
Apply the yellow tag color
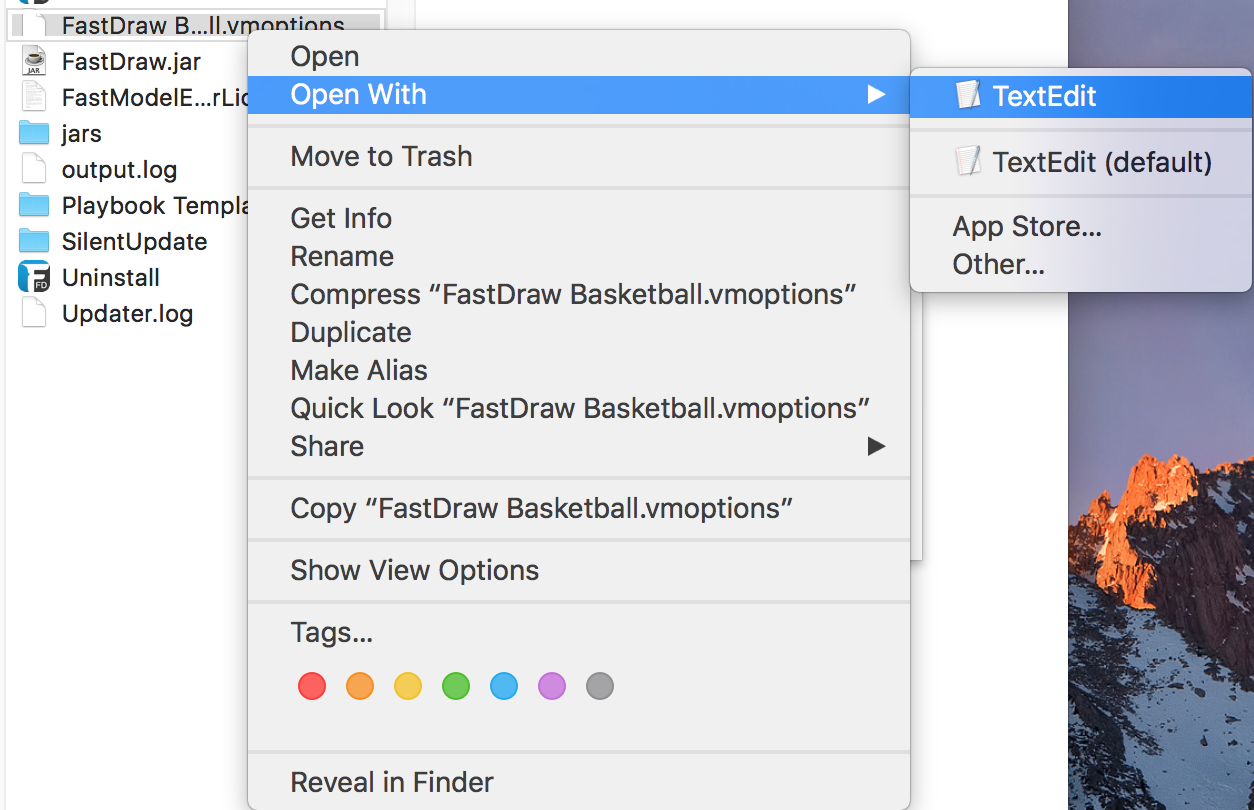[x=408, y=686]
